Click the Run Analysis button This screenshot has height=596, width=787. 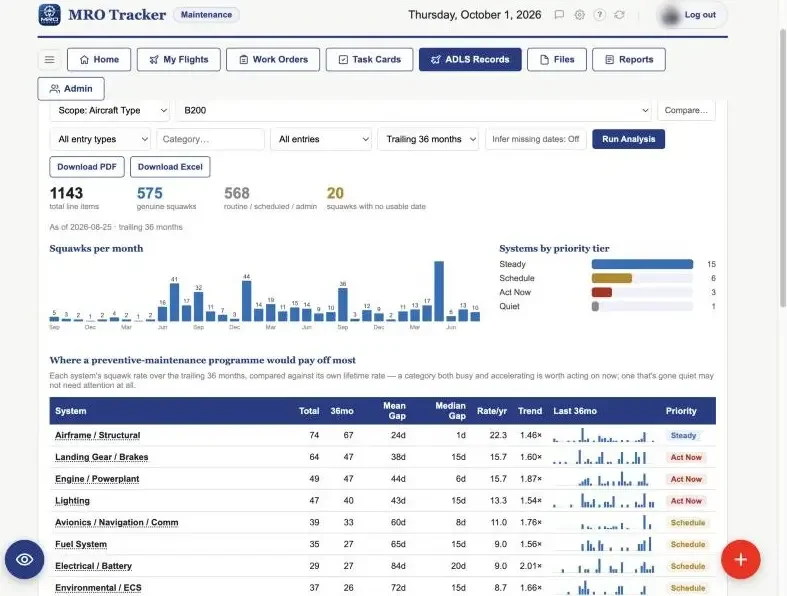tap(628, 139)
